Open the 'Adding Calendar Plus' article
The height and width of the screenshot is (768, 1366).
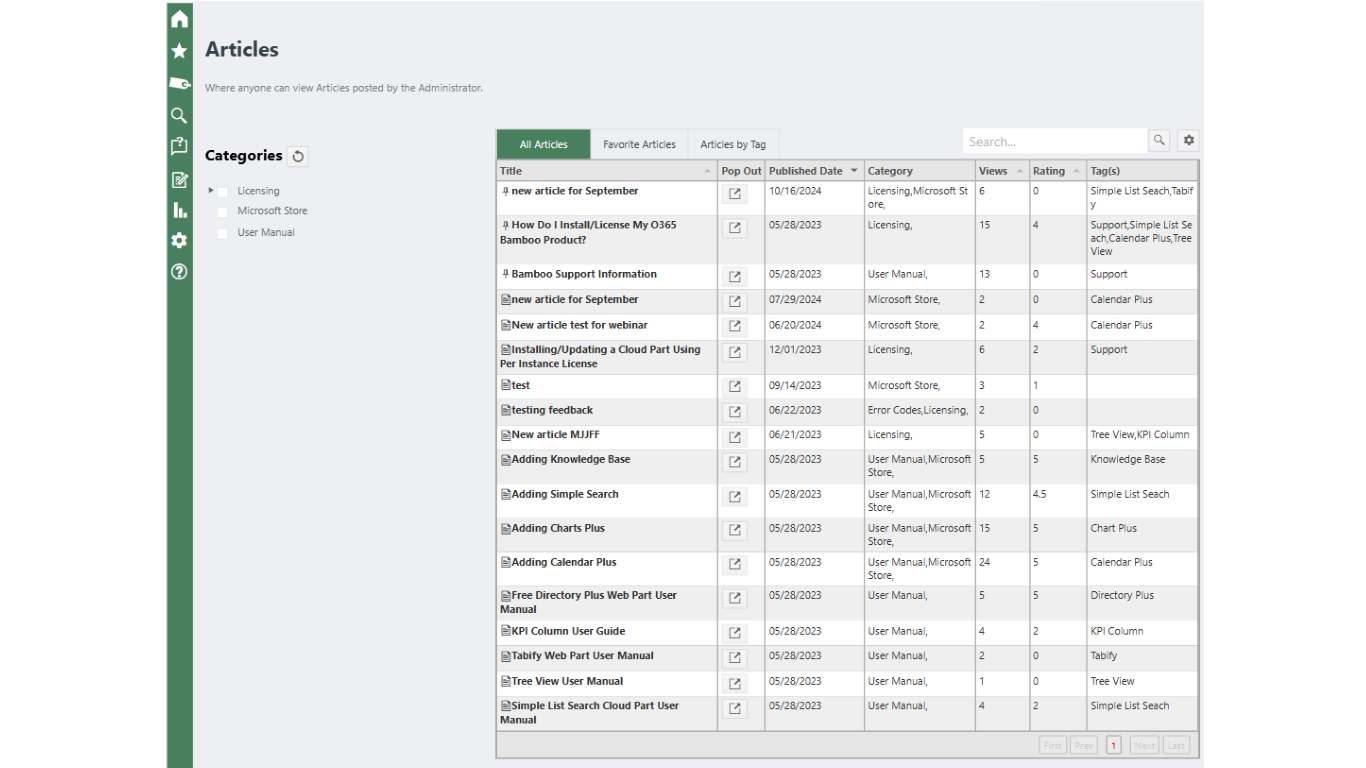(x=564, y=562)
